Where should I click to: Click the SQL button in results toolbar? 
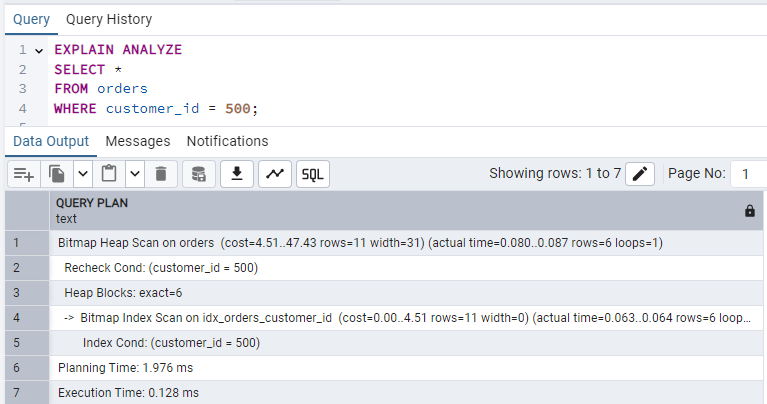tap(313, 174)
